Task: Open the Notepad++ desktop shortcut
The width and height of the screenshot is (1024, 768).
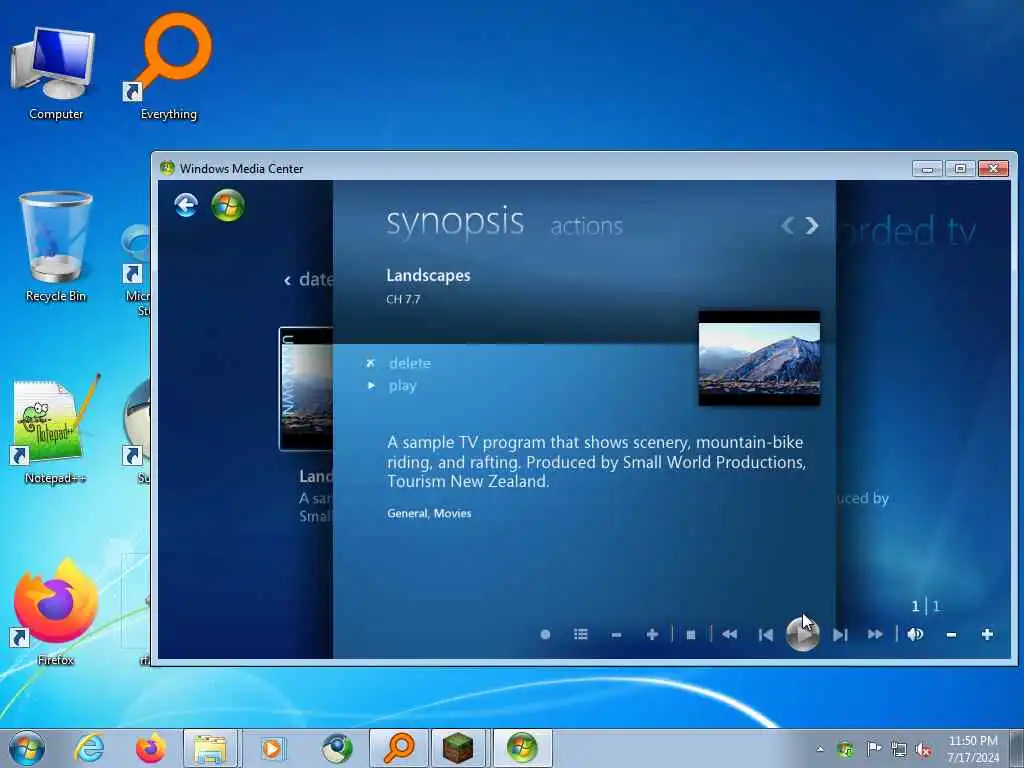Action: pyautogui.click(x=56, y=430)
